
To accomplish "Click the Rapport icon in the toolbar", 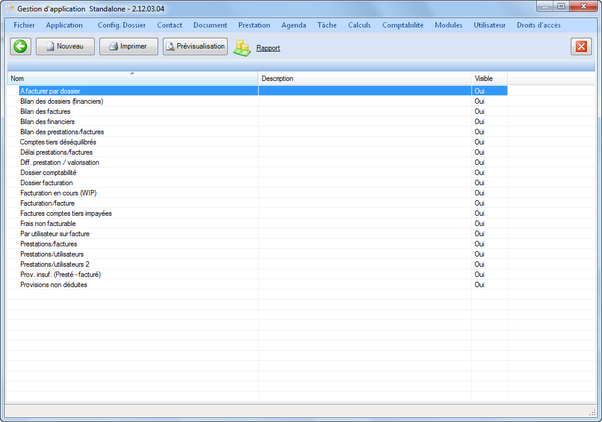I will click(x=242, y=47).
